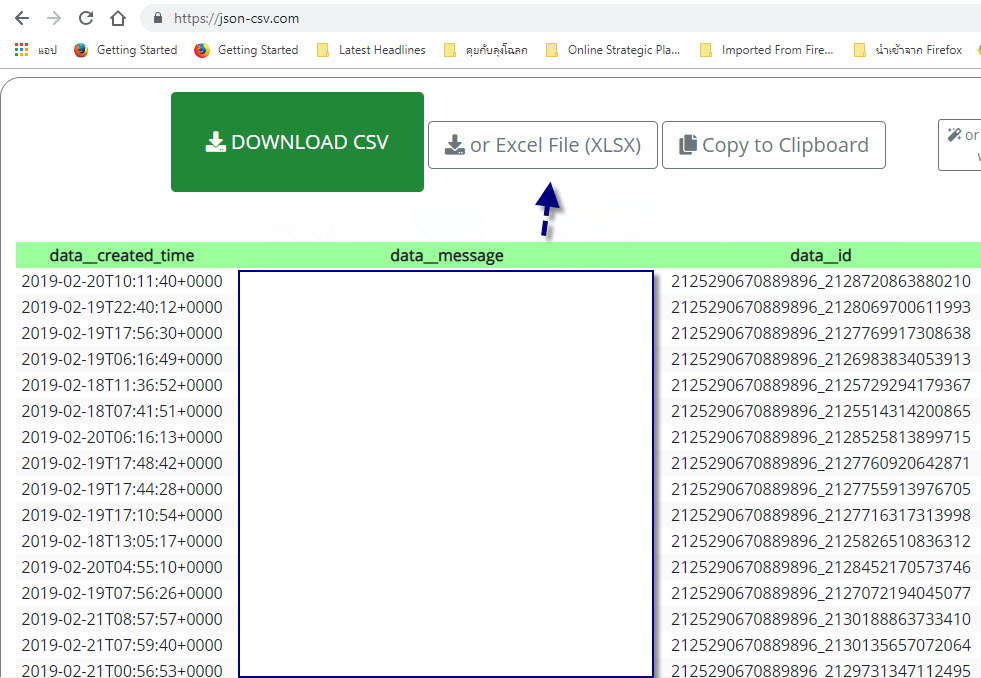
Task: Select timestamp 2019-02-20T04:55:10+0000
Action: 122,567
